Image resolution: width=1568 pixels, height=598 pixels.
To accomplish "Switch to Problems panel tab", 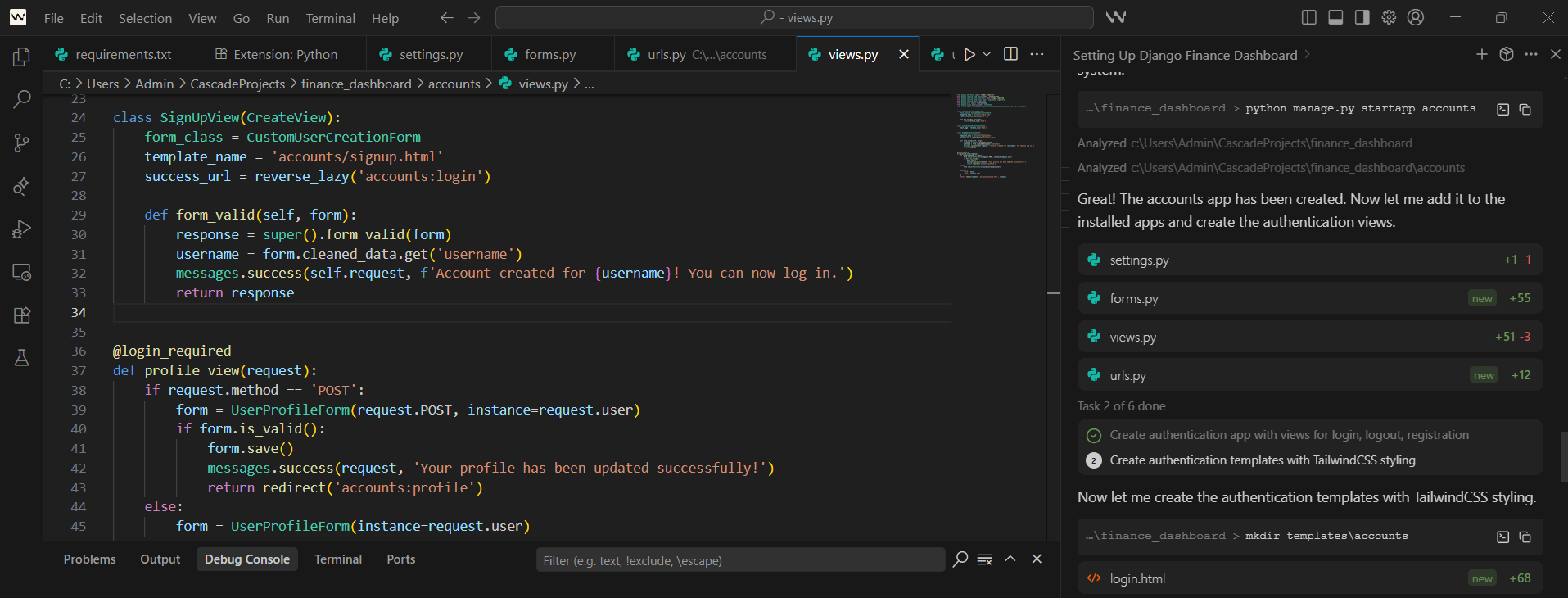I will (89, 559).
